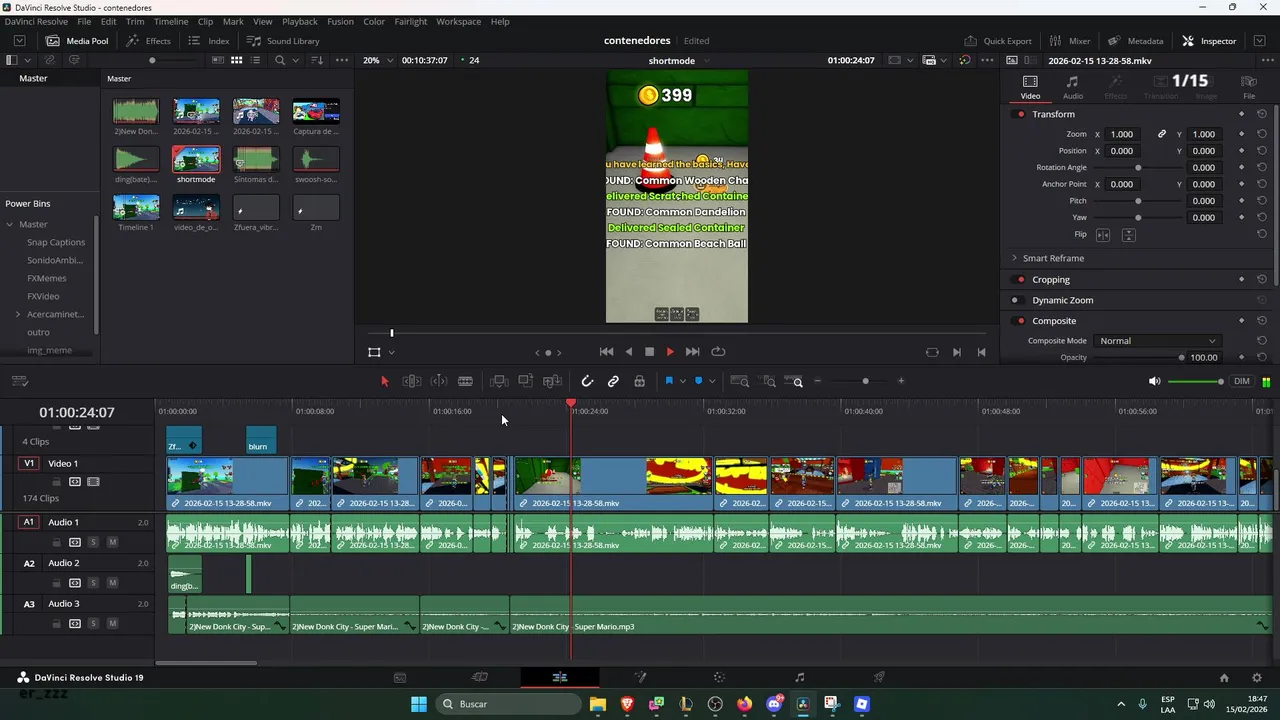Toggle Transform section enable dot

1020,114
